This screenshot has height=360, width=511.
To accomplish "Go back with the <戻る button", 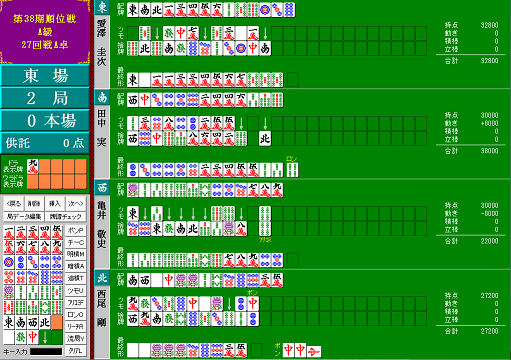I will [x=14, y=203].
